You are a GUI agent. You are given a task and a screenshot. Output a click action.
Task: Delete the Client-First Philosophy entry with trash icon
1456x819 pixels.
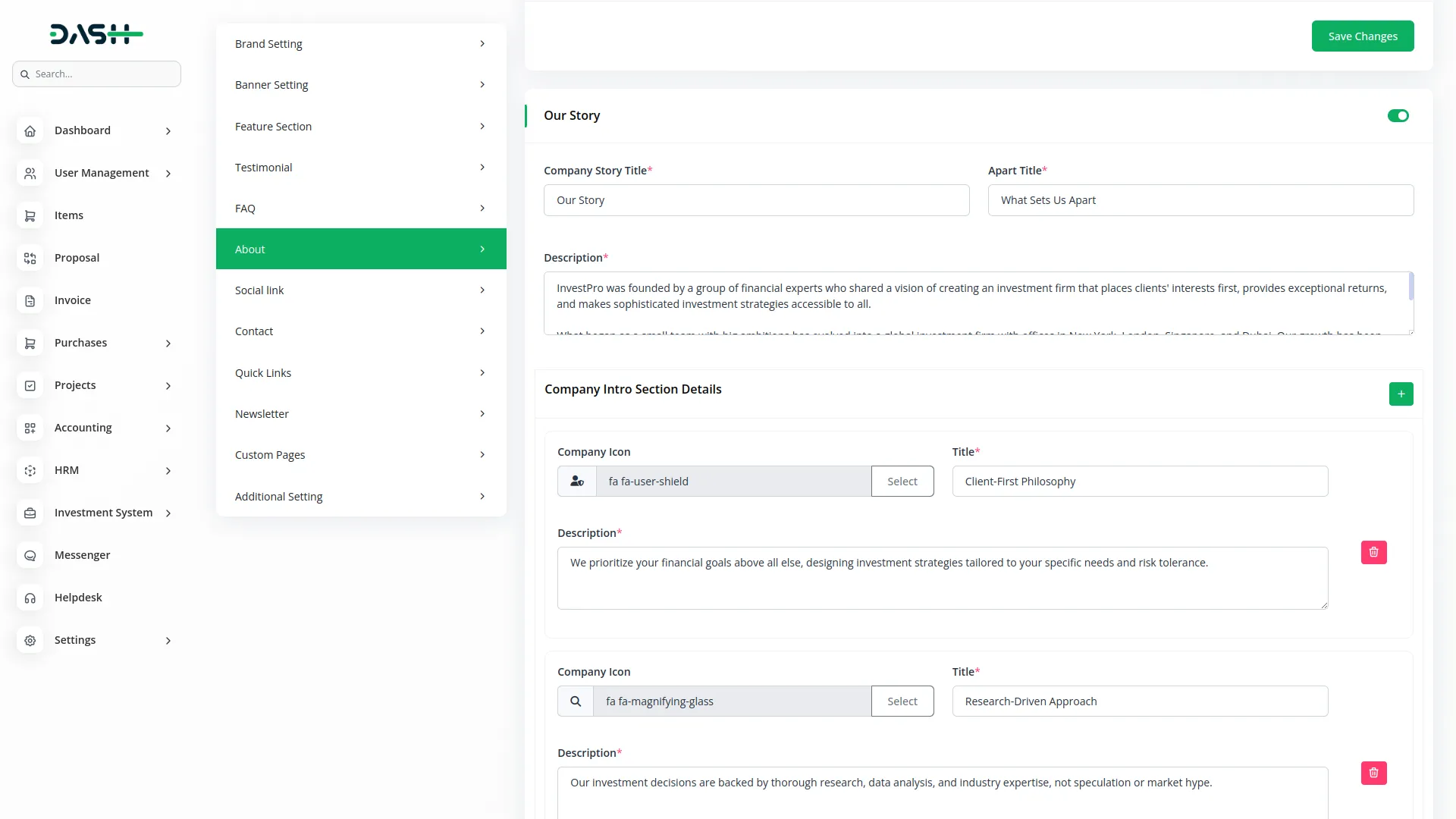point(1373,552)
